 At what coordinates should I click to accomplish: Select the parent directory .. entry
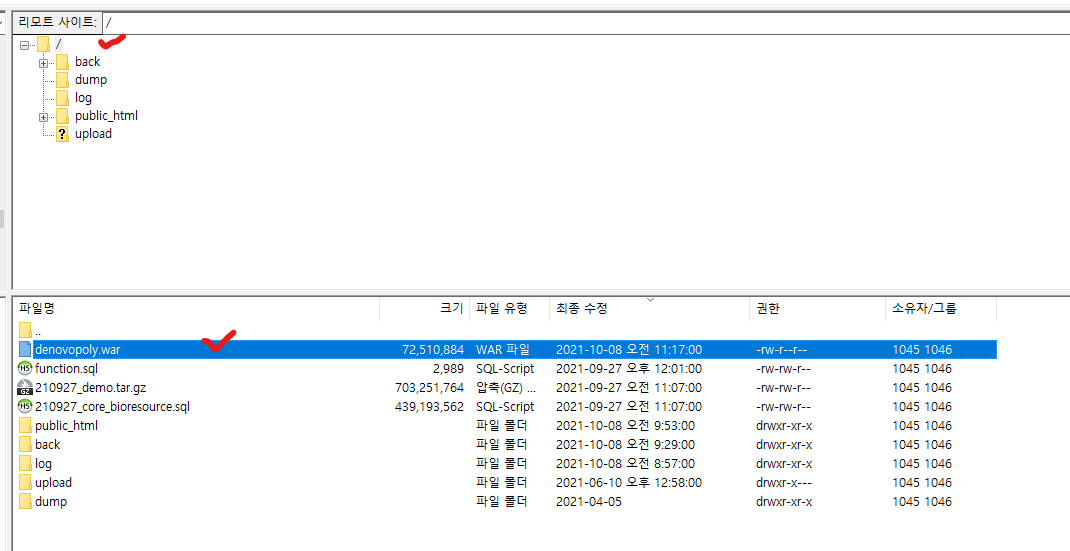pos(506,330)
